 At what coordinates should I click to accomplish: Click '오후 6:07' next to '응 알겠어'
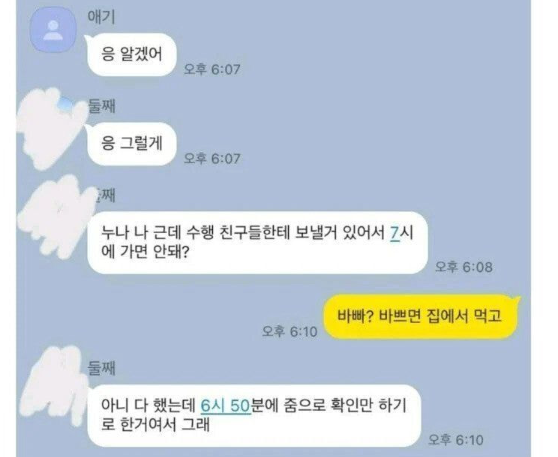point(212,69)
